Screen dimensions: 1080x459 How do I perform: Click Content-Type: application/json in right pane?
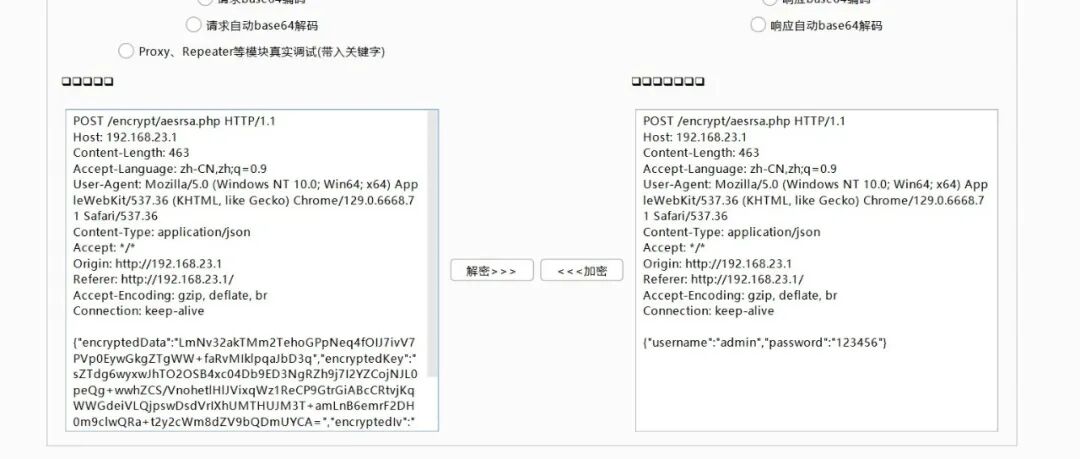(x=732, y=232)
